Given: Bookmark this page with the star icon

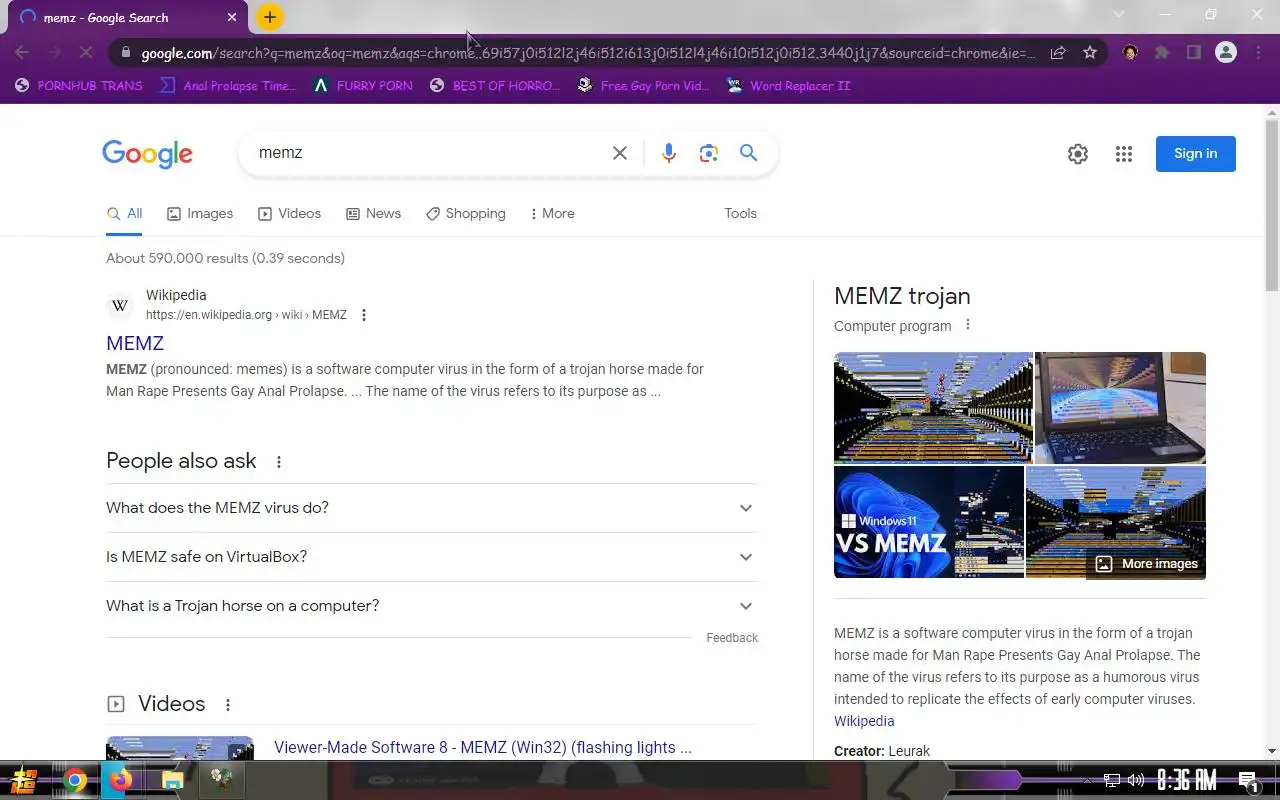Looking at the screenshot, I should [x=1090, y=53].
